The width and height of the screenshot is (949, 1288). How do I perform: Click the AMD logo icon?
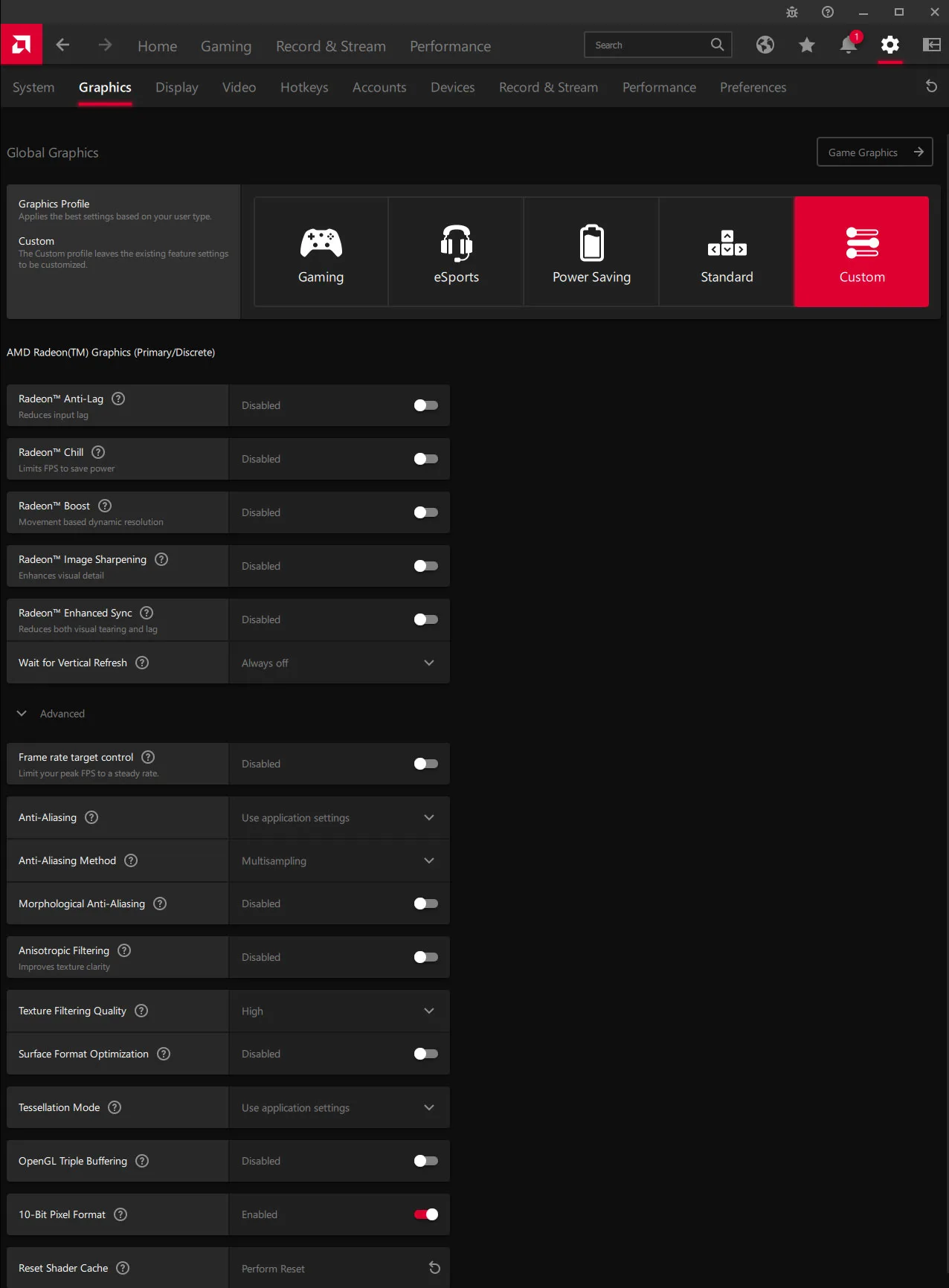point(21,45)
